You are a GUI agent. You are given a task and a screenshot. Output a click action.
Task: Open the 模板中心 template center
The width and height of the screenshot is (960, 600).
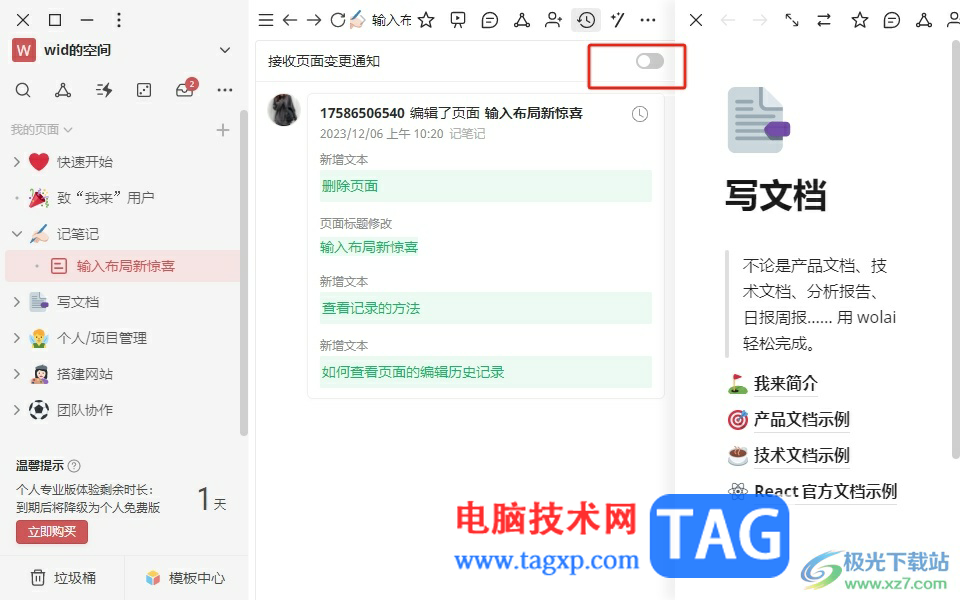pyautogui.click(x=186, y=578)
